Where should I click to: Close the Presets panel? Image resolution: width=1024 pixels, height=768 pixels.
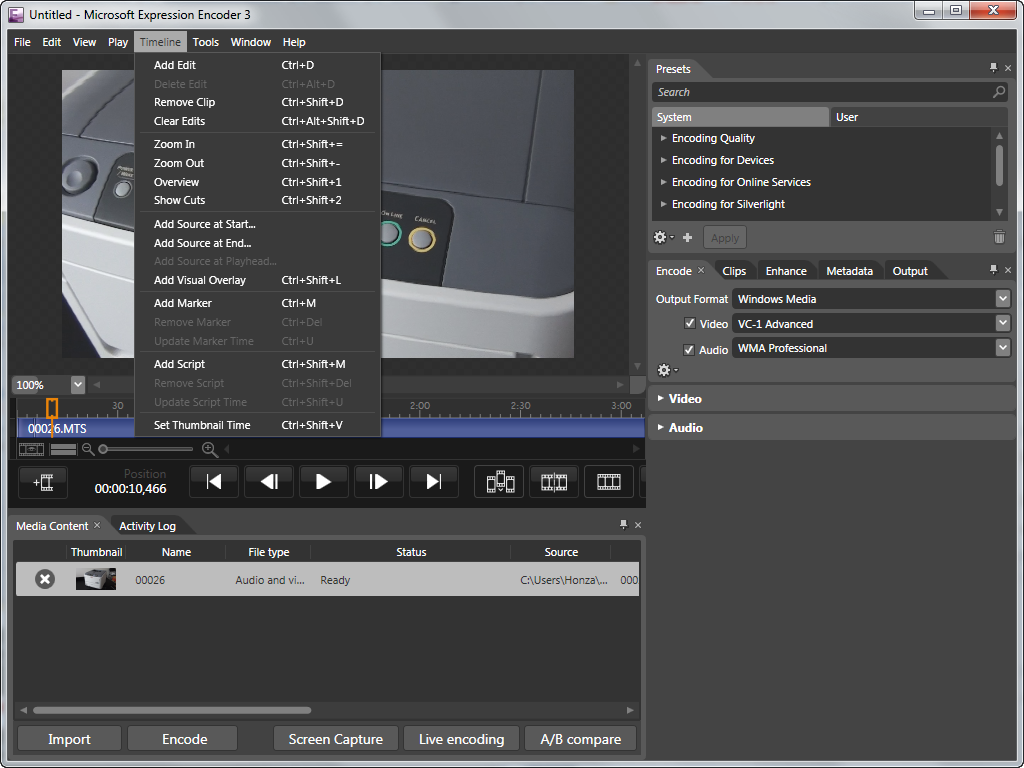1008,68
